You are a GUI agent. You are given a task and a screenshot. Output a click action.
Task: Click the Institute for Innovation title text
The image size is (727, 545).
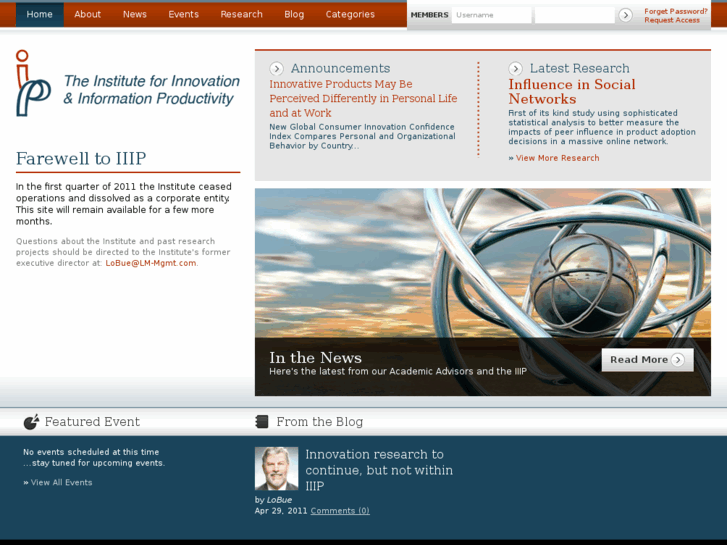pyautogui.click(x=152, y=90)
